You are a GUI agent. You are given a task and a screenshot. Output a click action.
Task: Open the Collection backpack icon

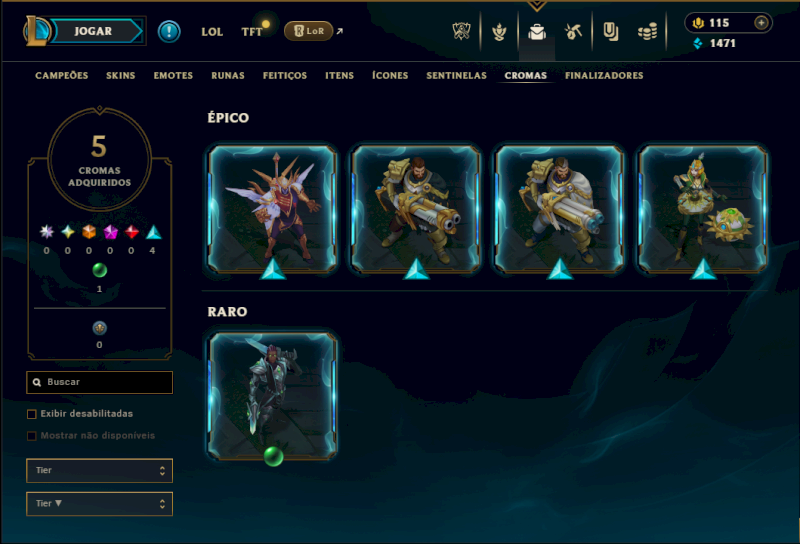[537, 32]
